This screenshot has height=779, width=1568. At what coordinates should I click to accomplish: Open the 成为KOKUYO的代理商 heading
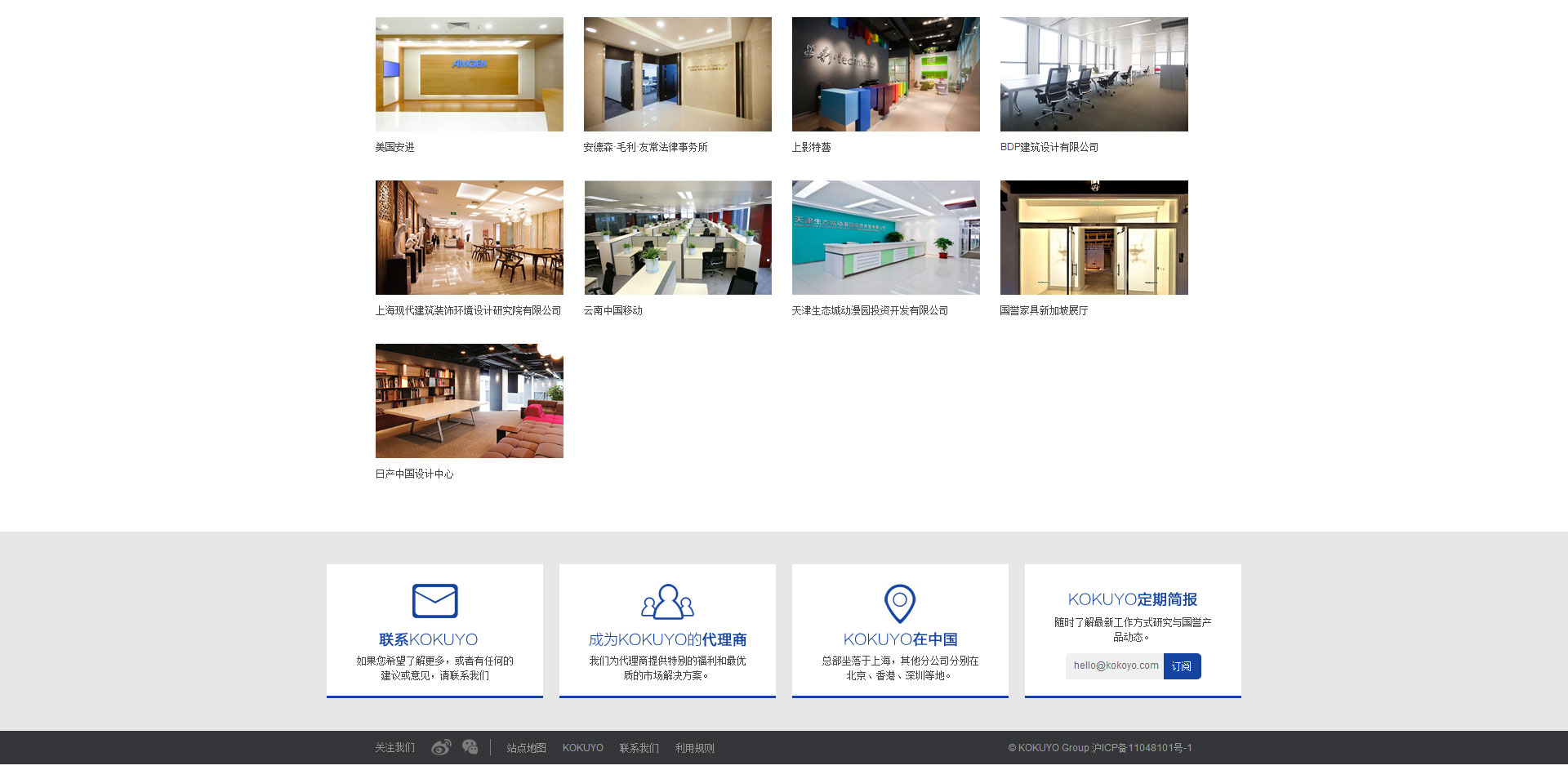(x=668, y=639)
